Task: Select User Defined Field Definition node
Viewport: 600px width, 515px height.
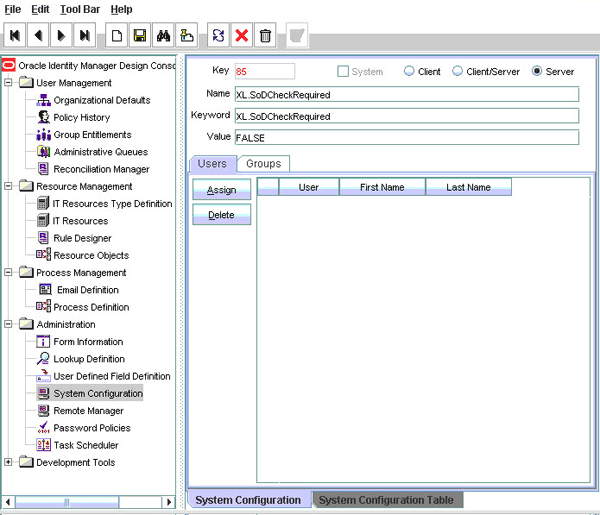Action: pyautogui.click(x=112, y=376)
